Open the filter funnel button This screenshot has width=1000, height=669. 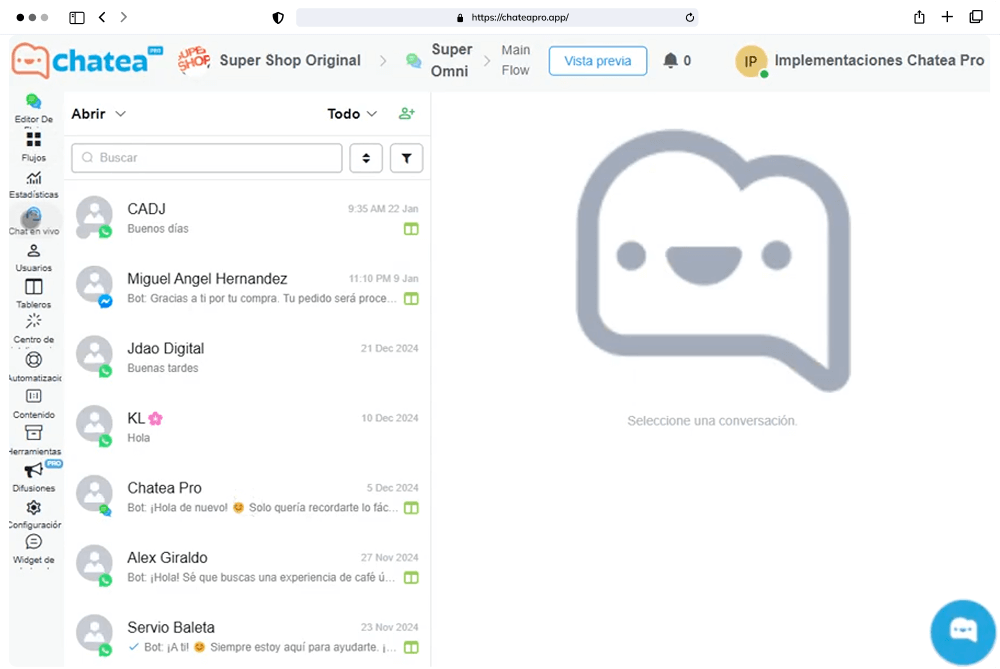point(406,158)
